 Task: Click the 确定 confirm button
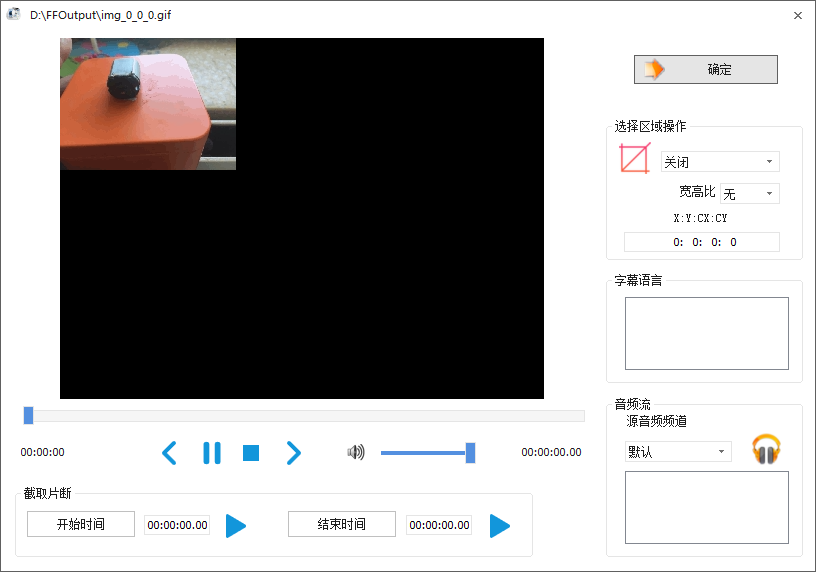(706, 69)
